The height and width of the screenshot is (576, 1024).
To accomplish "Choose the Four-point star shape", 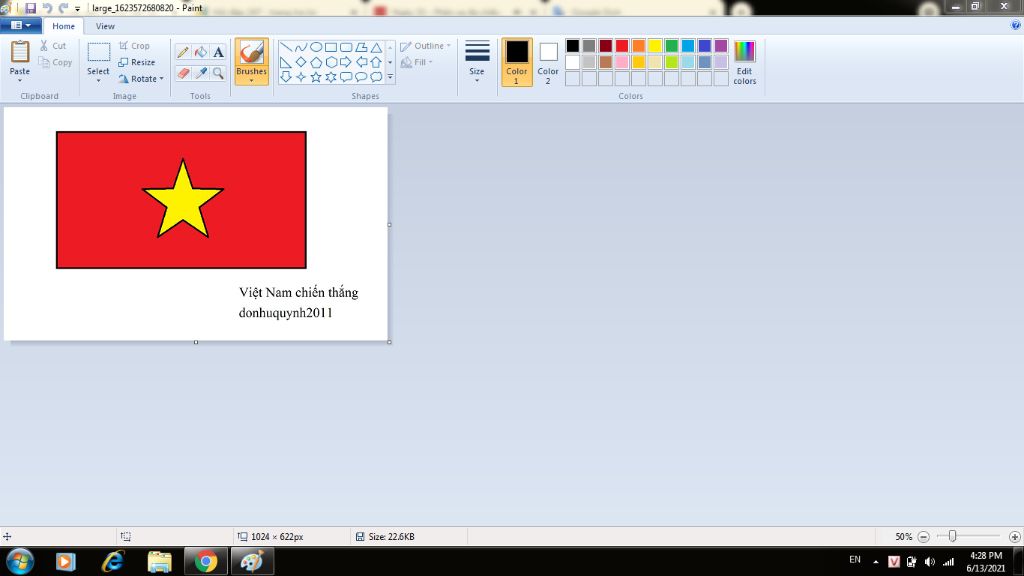I will [300, 77].
